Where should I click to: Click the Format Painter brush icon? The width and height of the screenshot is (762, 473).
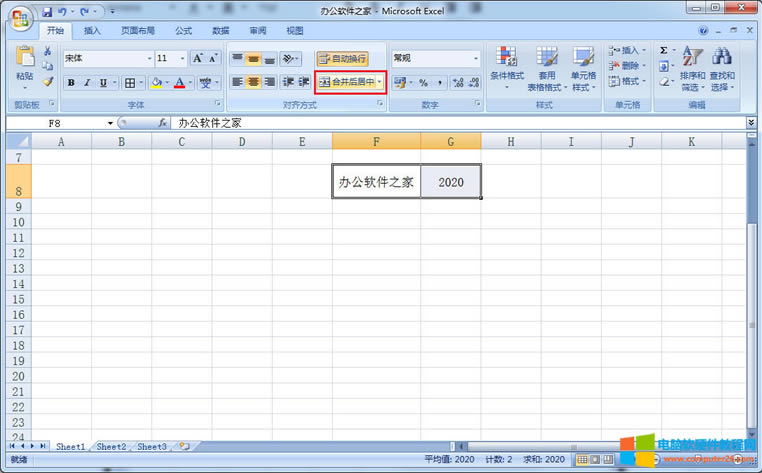tap(47, 82)
